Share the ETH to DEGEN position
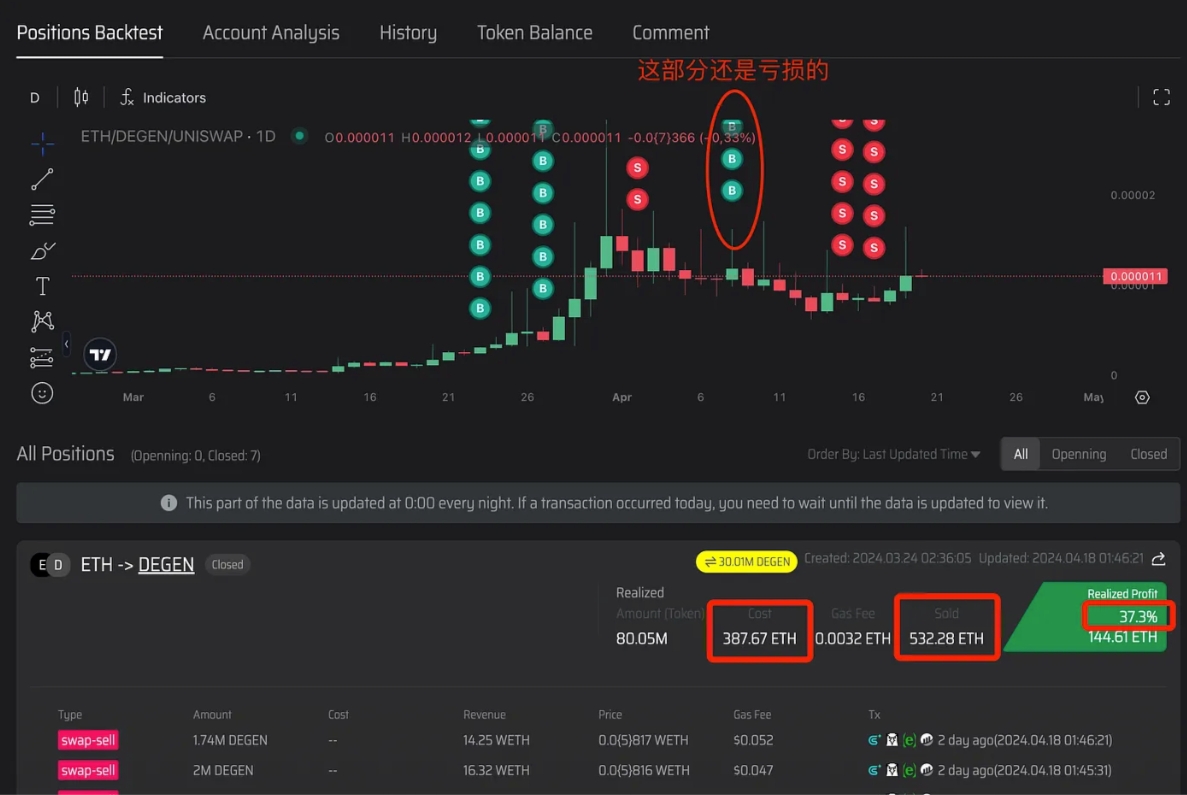 [1159, 559]
